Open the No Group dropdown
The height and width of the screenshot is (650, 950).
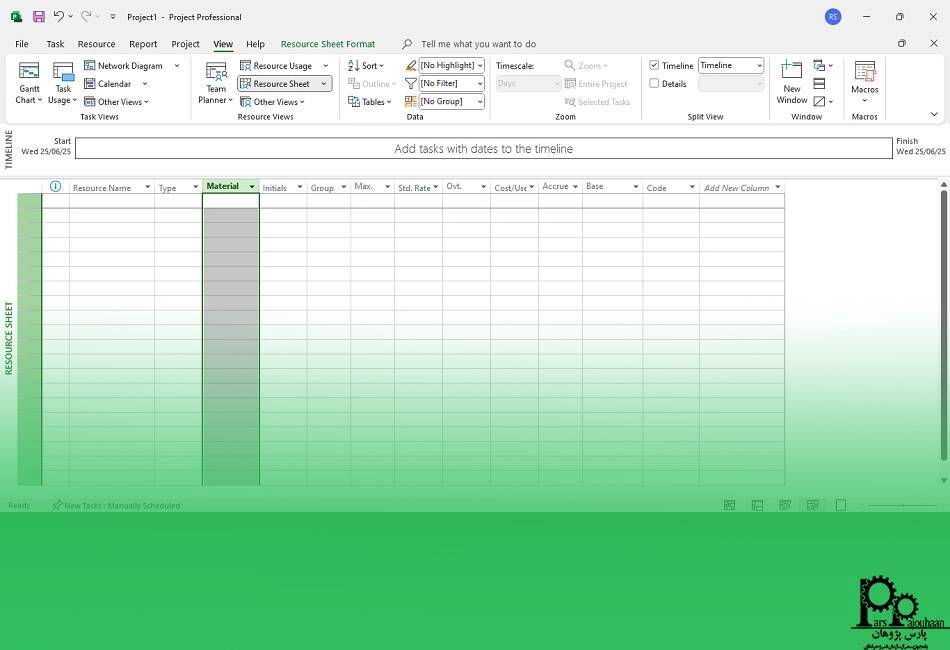point(450,102)
